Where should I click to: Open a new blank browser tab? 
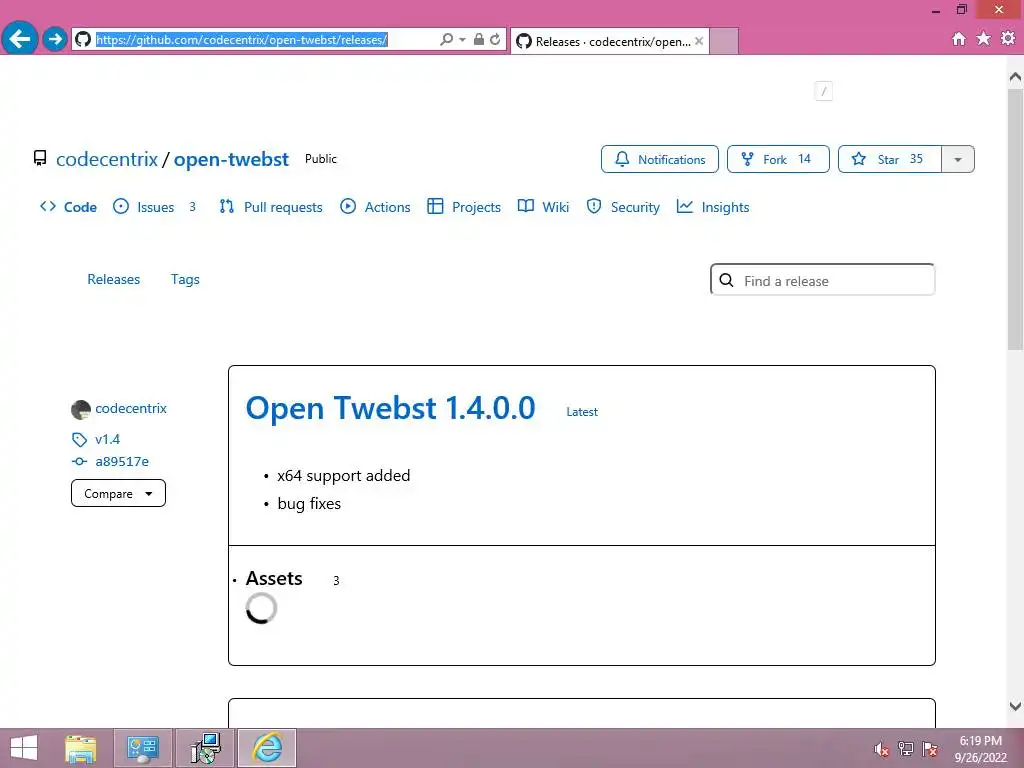coord(724,41)
